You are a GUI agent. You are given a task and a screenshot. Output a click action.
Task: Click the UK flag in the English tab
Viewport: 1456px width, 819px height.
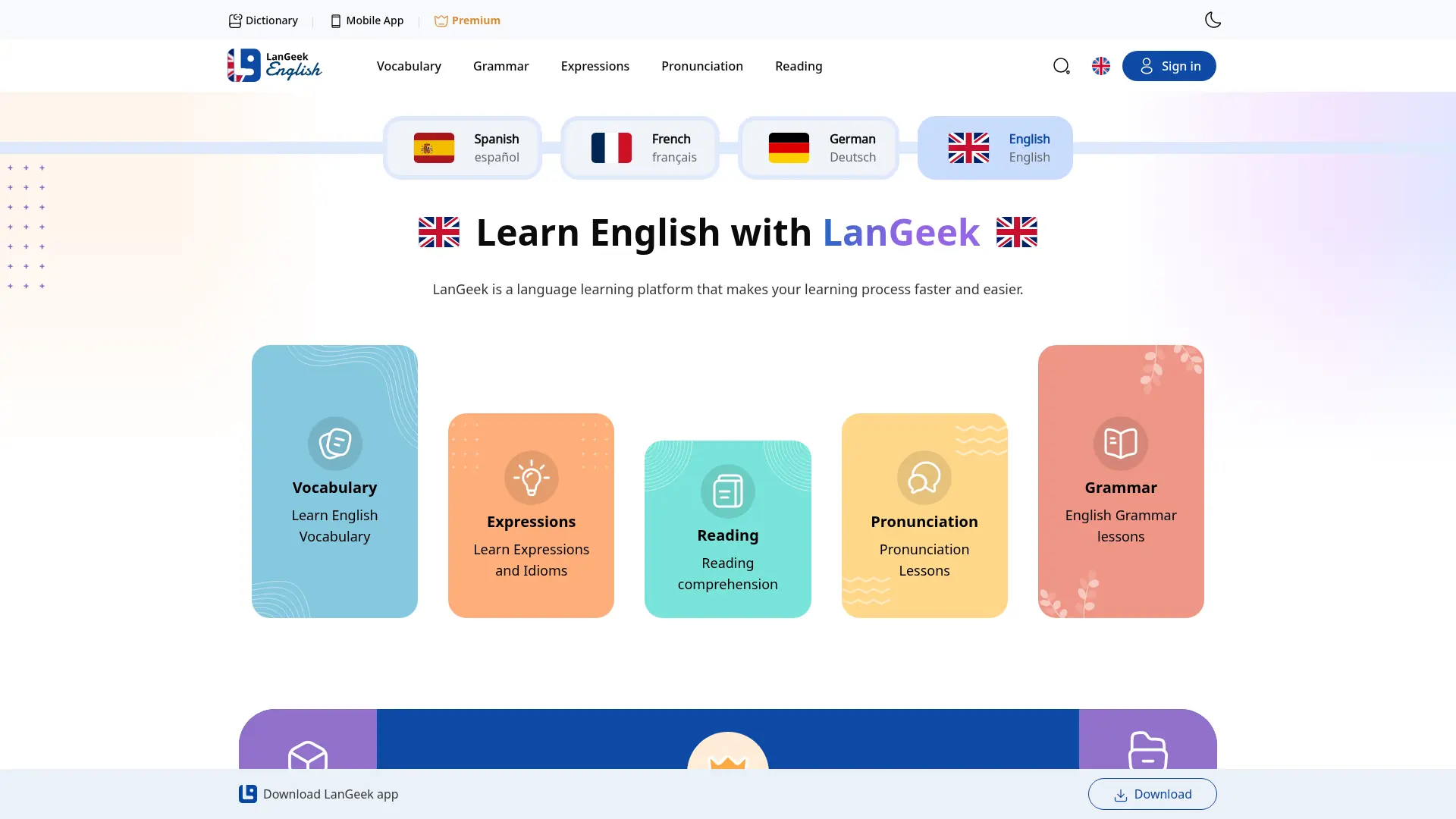coord(968,148)
